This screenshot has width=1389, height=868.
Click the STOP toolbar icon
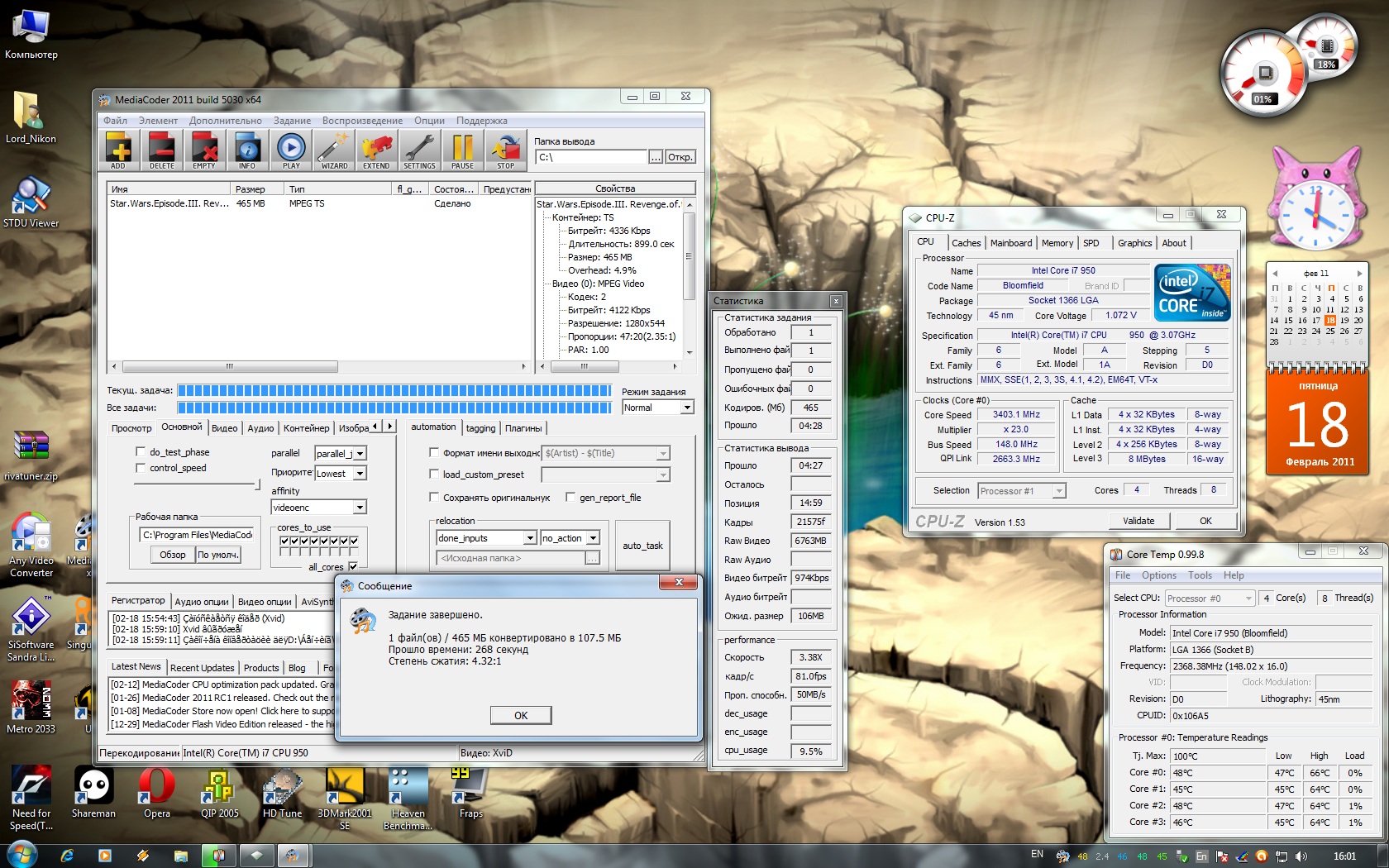pos(505,151)
